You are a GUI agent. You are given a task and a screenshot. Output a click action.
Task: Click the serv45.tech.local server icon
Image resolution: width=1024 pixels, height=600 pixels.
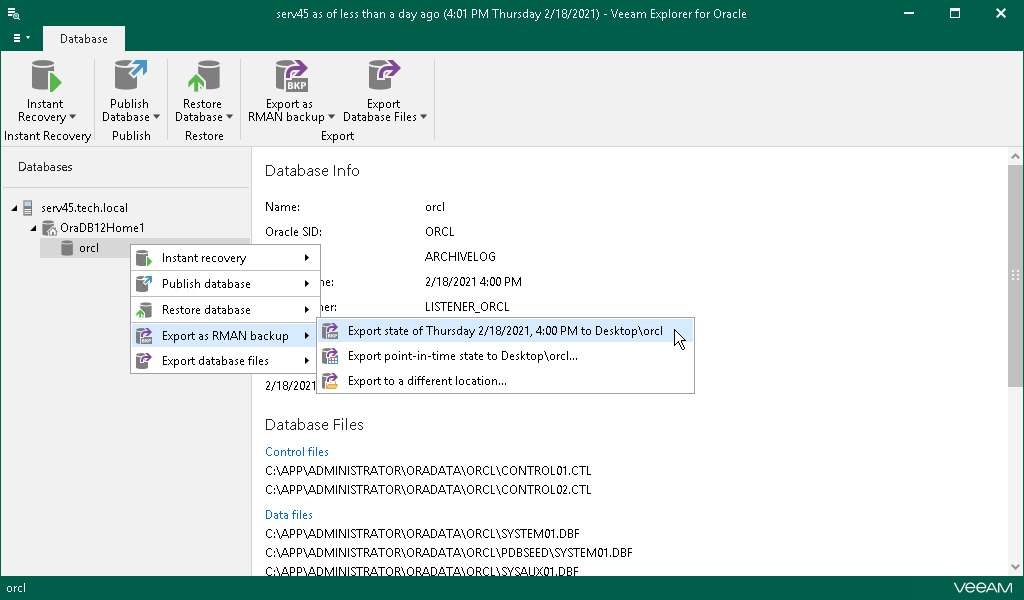pyautogui.click(x=27, y=208)
